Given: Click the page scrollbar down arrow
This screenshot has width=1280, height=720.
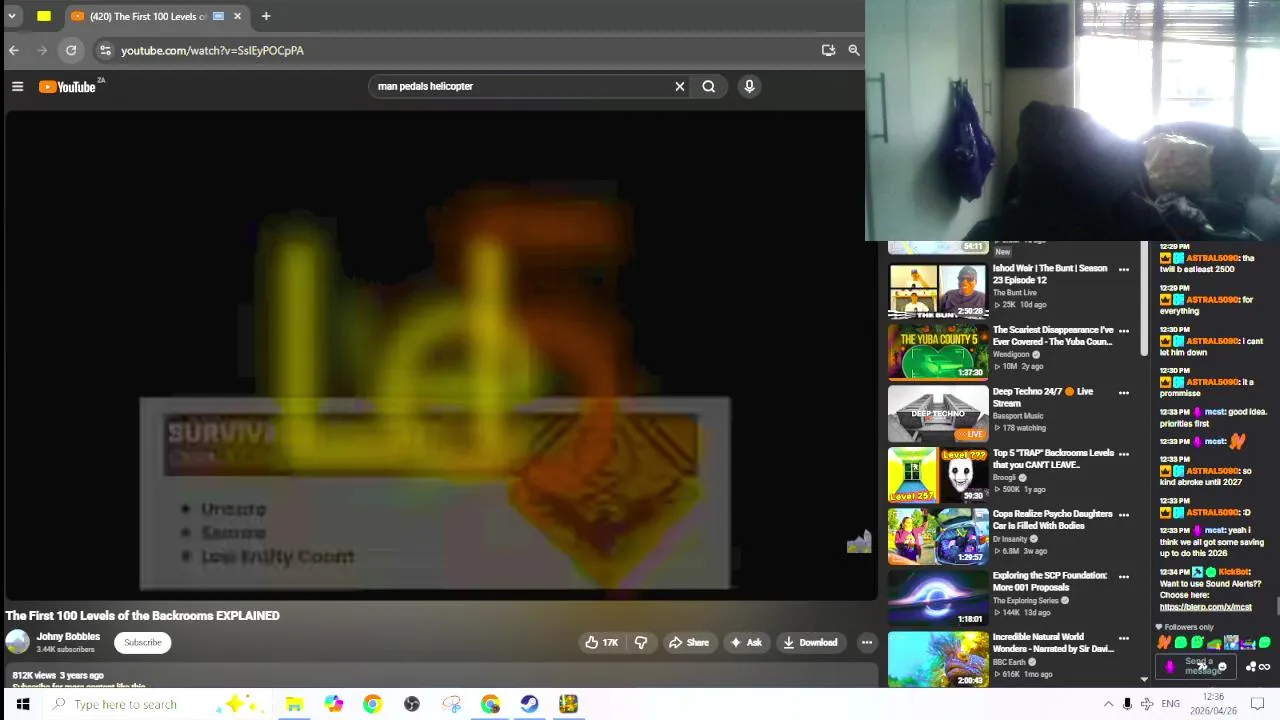Looking at the screenshot, I should coord(1144,679).
